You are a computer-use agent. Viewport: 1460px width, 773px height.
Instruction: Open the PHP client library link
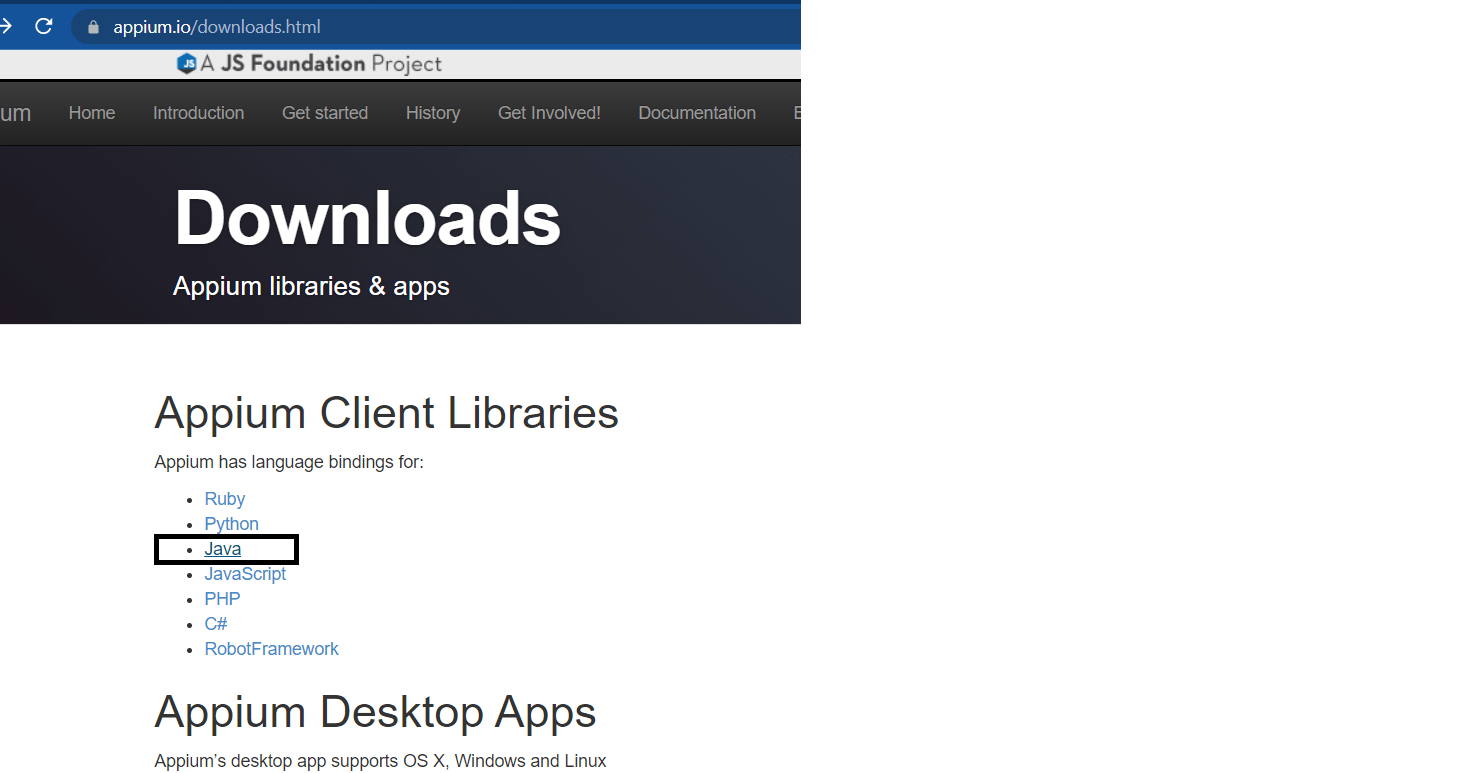222,598
